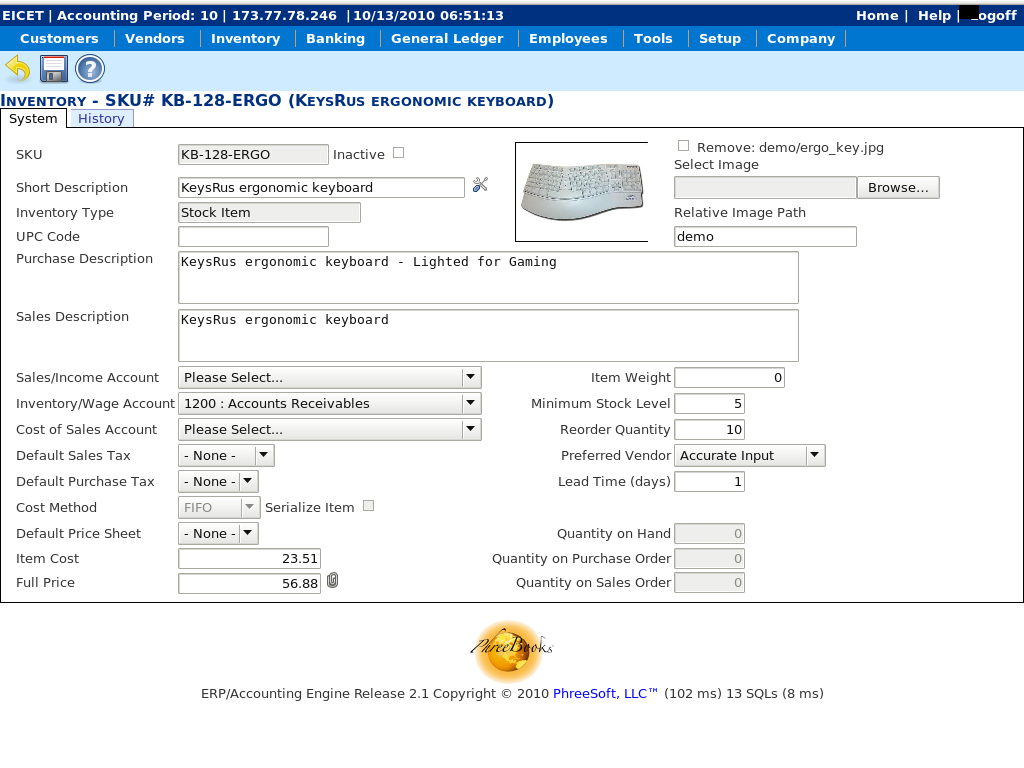1024x768 pixels.
Task: Open the Setup menu
Action: coord(720,39)
